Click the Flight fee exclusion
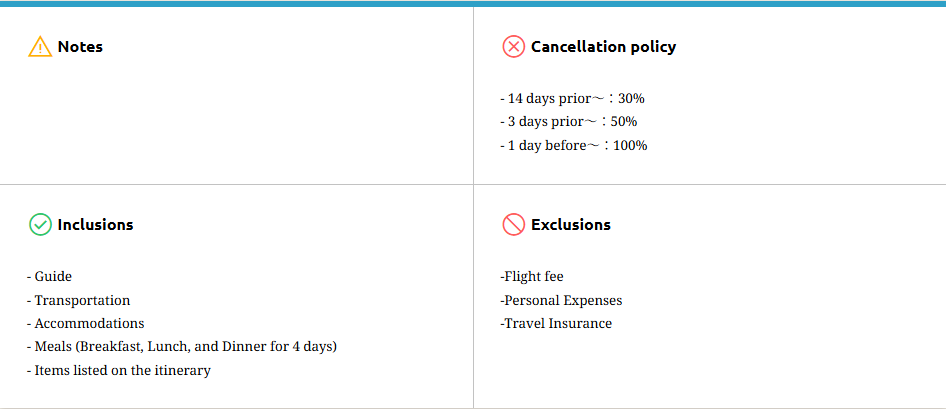This screenshot has width=946, height=409. click(532, 277)
